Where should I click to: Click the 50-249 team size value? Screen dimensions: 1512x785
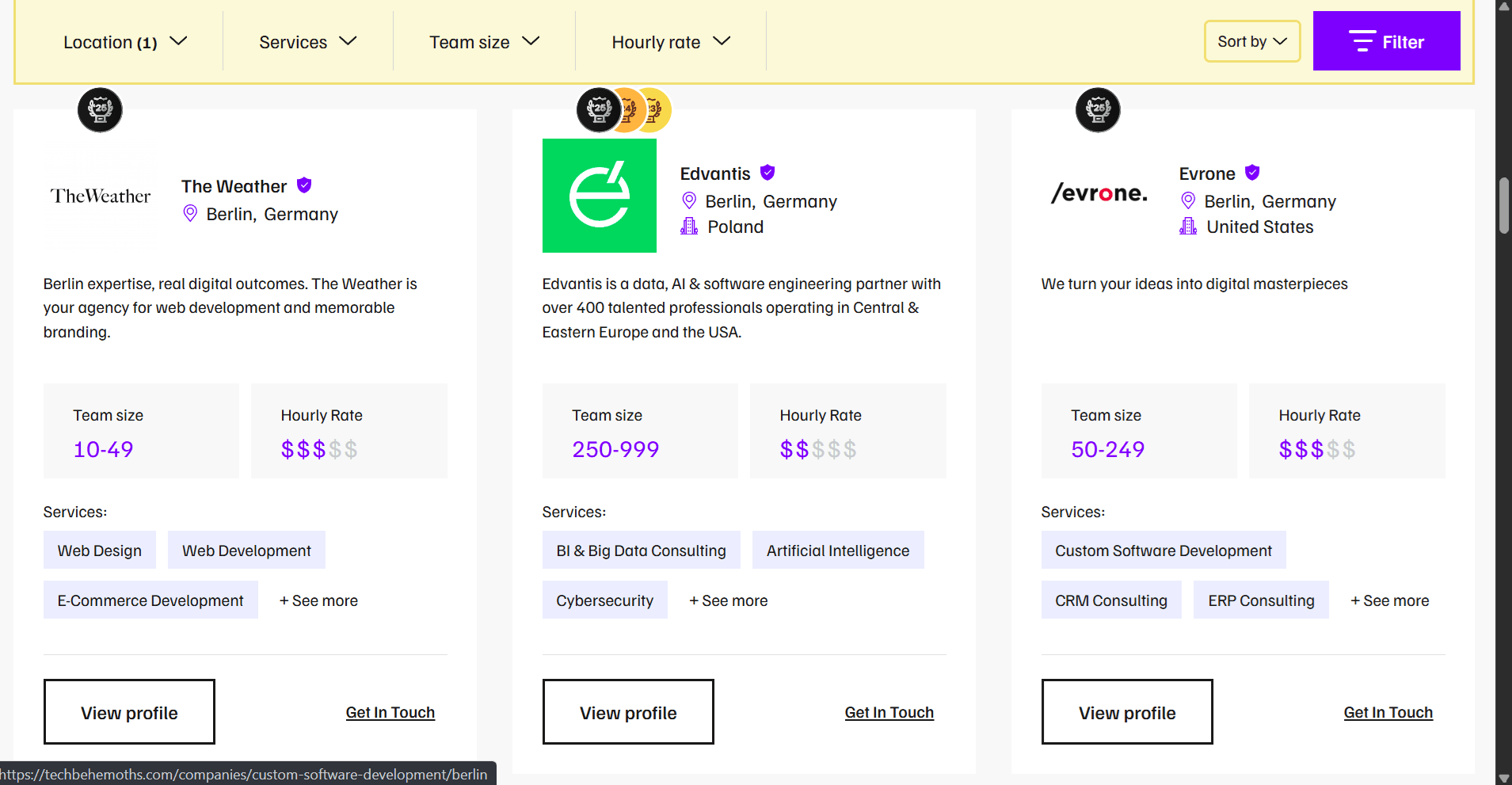click(1108, 449)
